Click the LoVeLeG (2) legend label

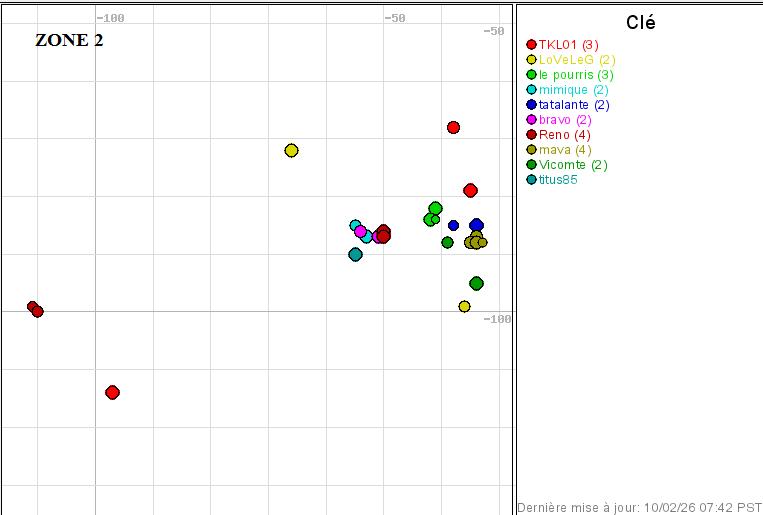pyautogui.click(x=577, y=60)
